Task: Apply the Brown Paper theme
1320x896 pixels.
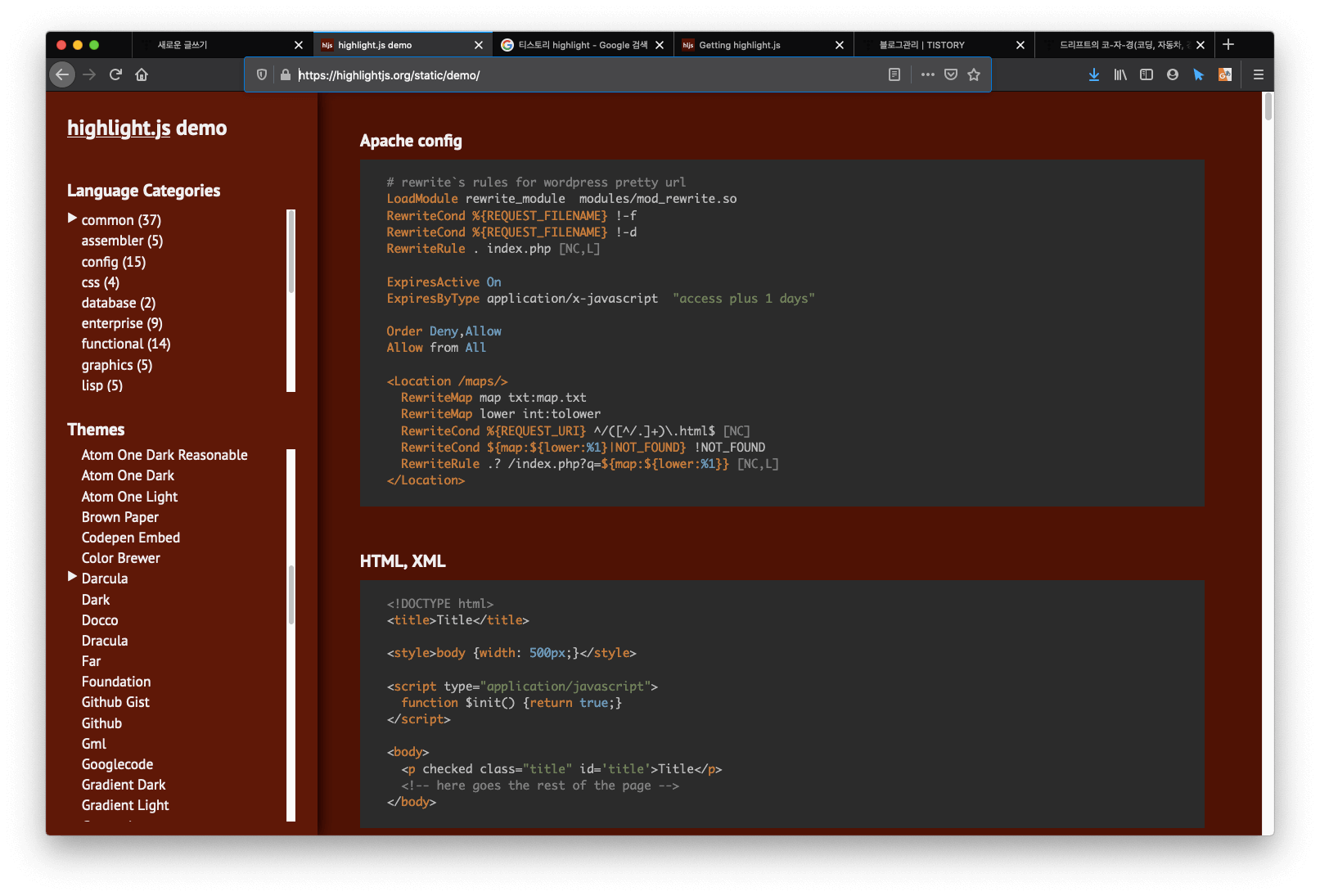Action: [x=120, y=517]
